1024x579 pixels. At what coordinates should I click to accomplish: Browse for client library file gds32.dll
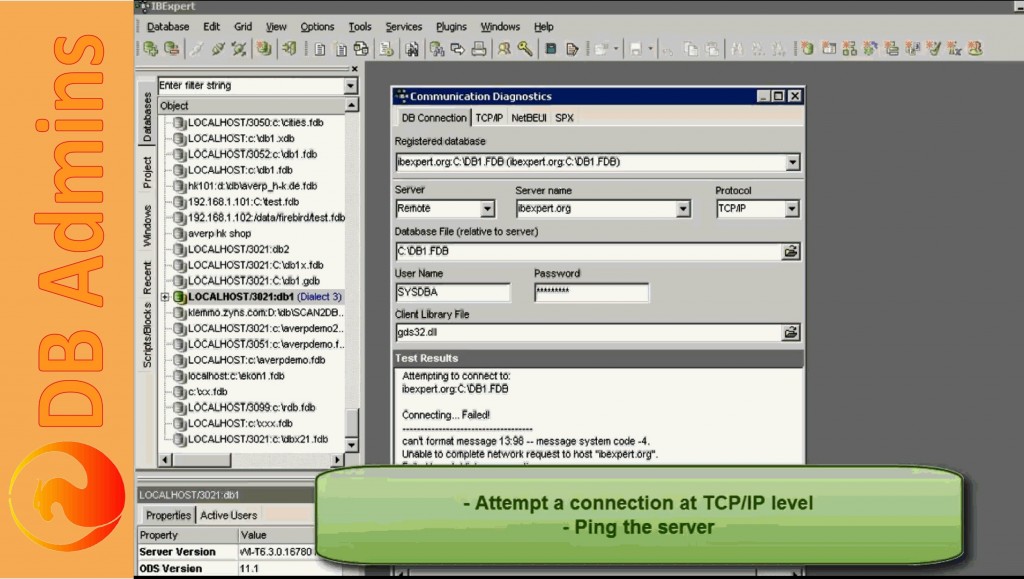(x=791, y=332)
